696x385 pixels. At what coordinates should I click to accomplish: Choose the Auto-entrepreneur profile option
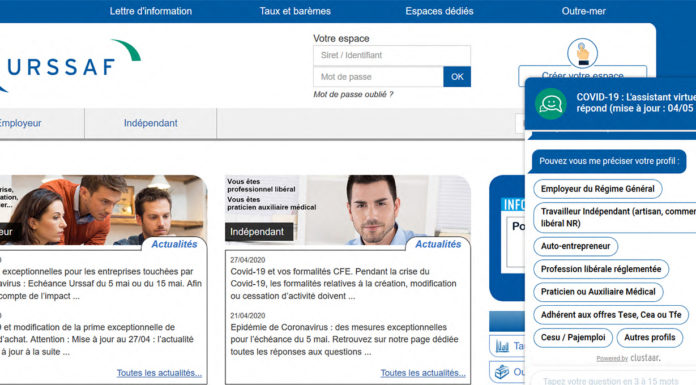tap(575, 246)
